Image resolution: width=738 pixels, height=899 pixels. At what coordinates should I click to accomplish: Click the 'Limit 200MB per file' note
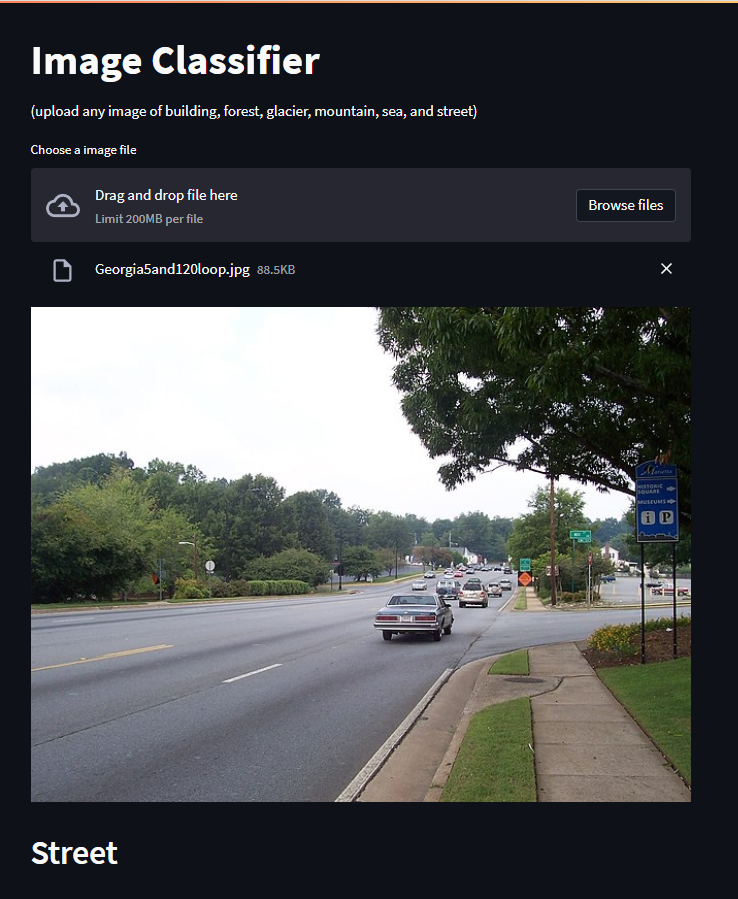pos(149,219)
